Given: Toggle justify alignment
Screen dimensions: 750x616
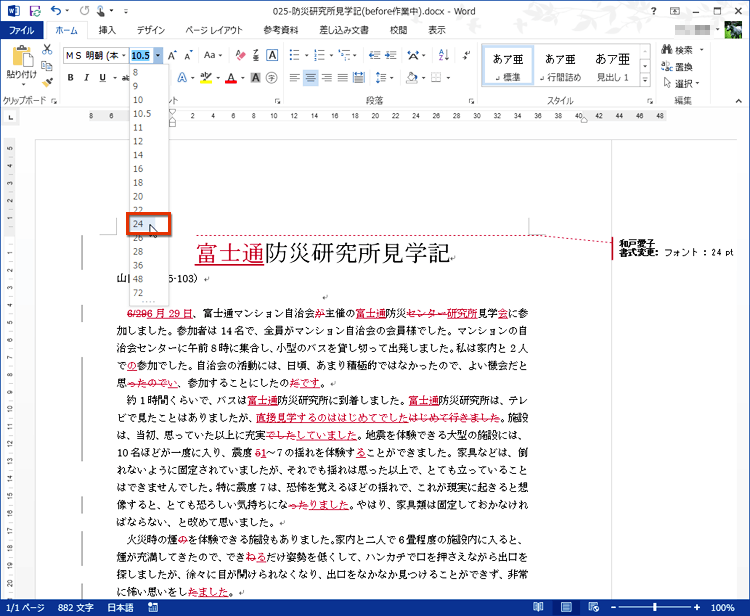Looking at the screenshot, I should [x=342, y=77].
